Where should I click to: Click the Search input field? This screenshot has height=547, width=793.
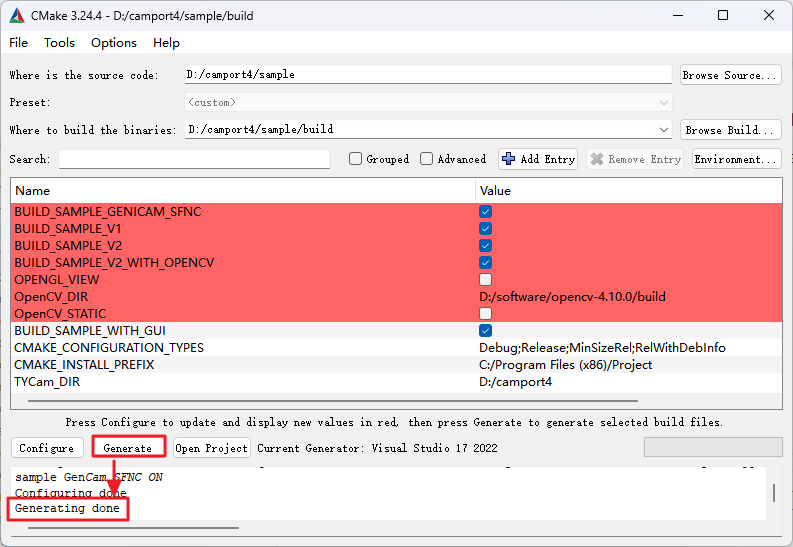coord(194,159)
